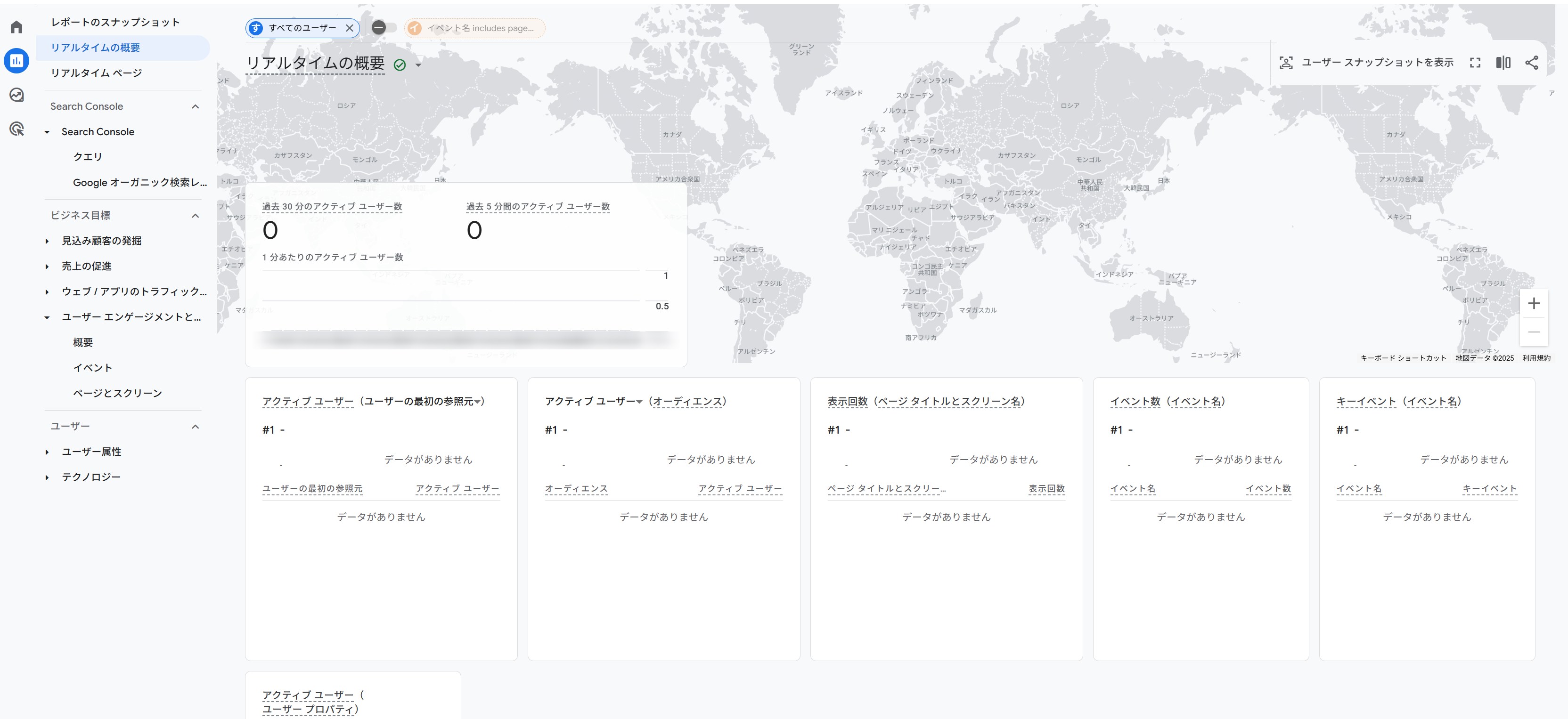Open キーボード ショートカット map link
The width and height of the screenshot is (1568, 719).
[1403, 358]
